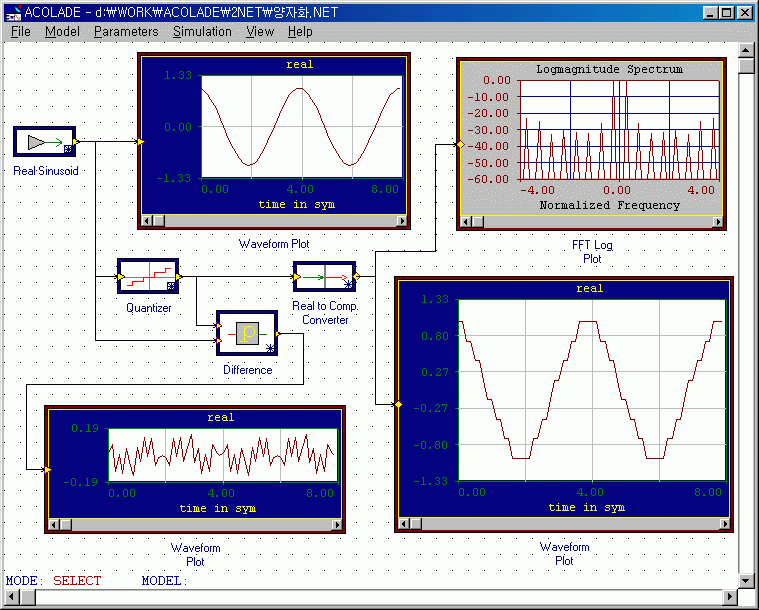The image size is (759, 610).
Task: Open the Model menu
Action: point(62,31)
